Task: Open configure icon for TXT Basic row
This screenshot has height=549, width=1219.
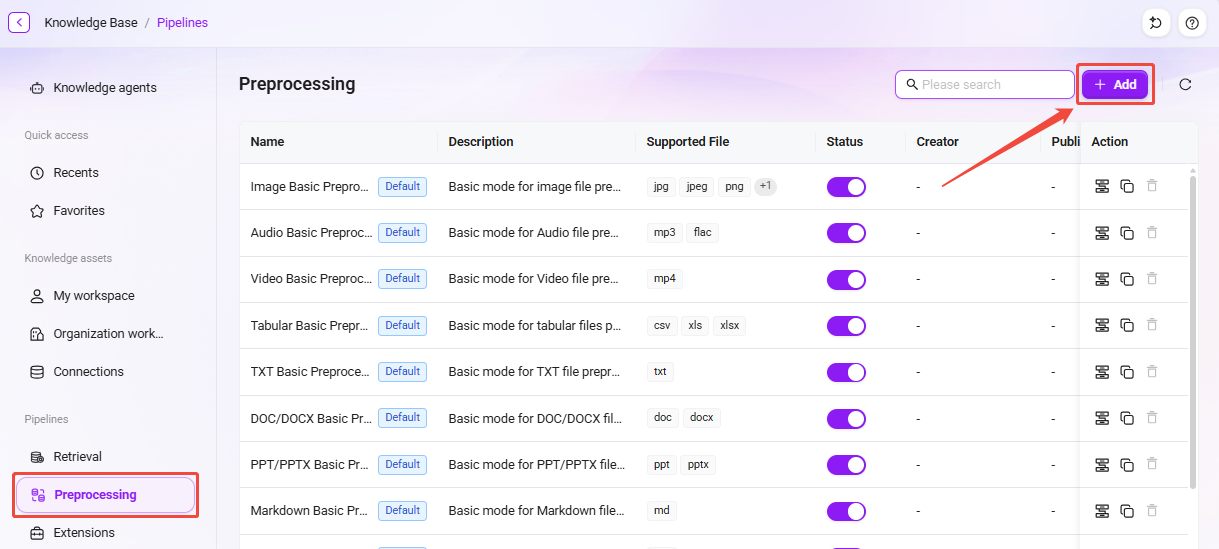Action: [1102, 372]
